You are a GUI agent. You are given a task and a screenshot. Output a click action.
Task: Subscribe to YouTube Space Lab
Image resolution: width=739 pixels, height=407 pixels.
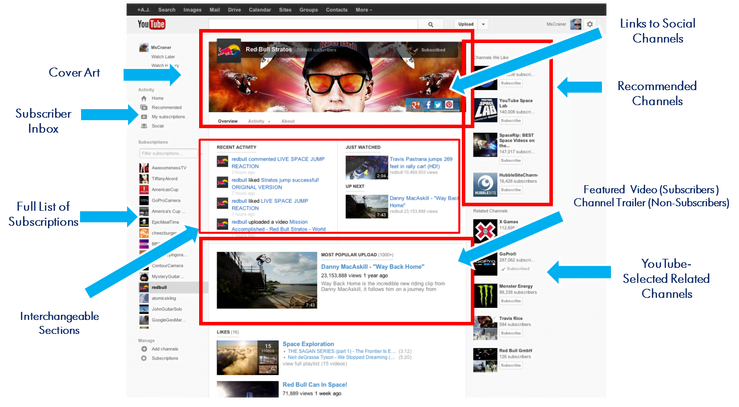click(511, 121)
